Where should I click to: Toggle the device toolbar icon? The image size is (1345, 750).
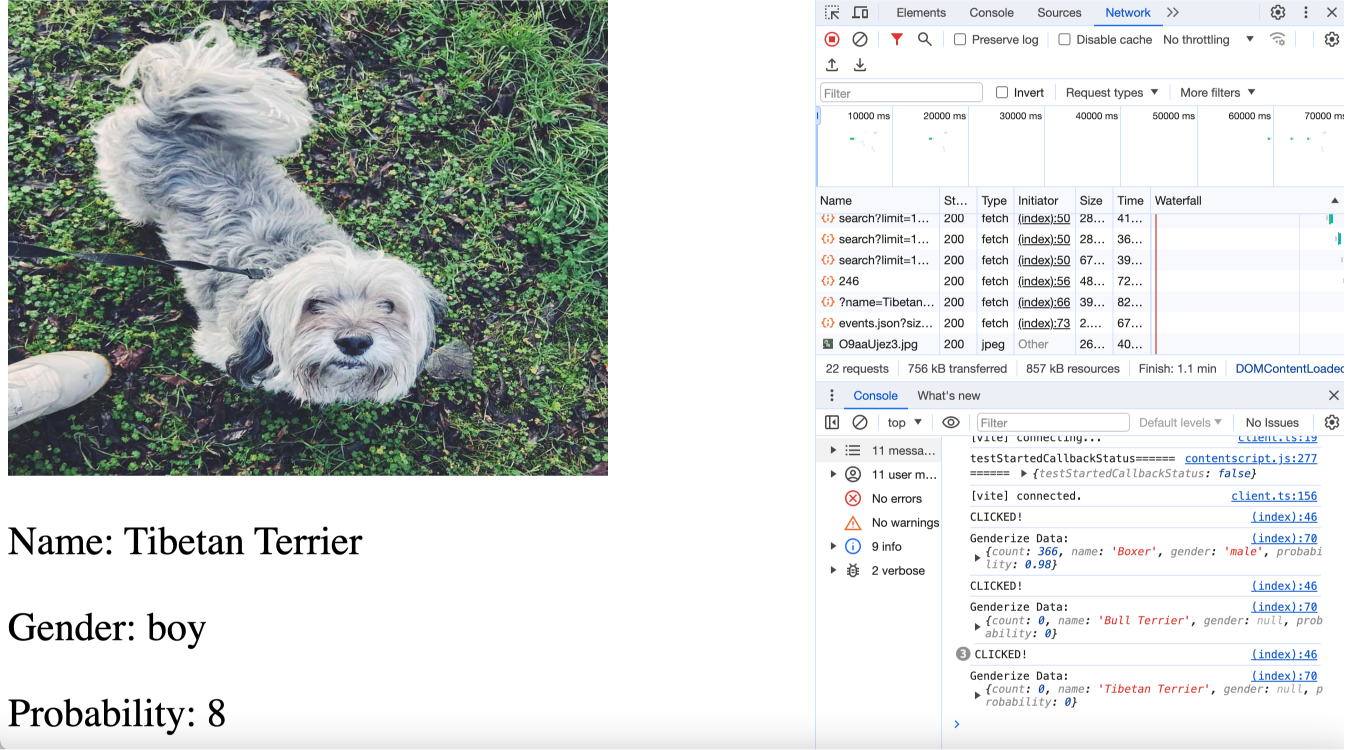click(x=860, y=13)
